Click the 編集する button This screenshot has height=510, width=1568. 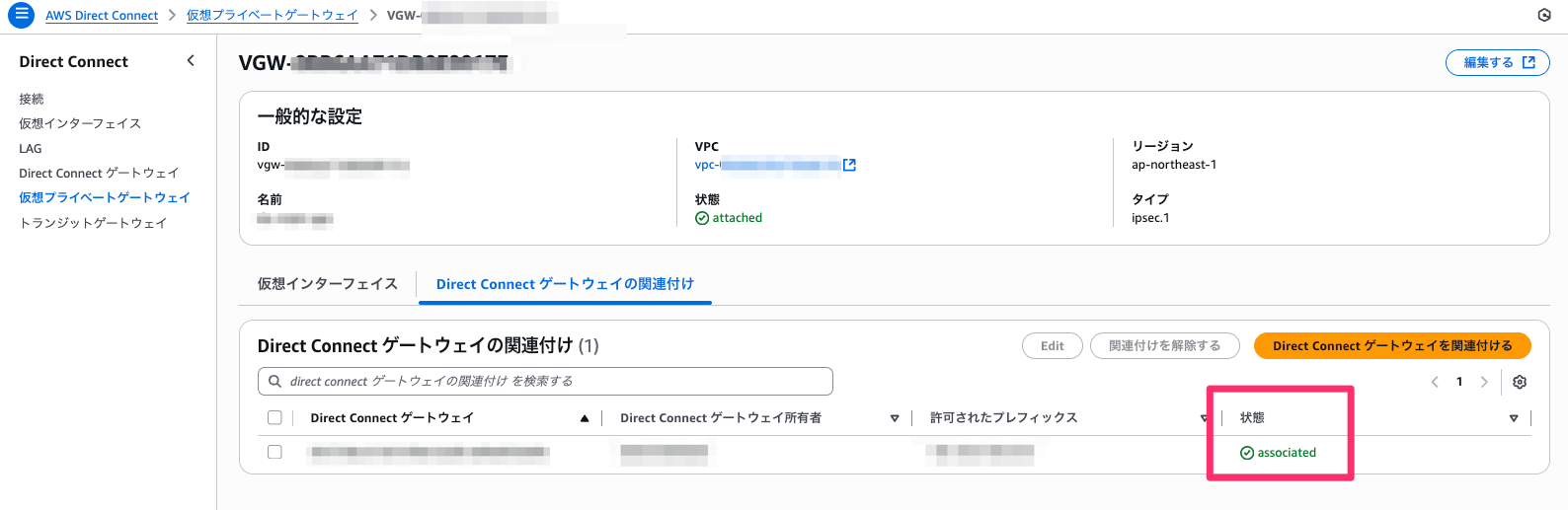click(x=1498, y=62)
